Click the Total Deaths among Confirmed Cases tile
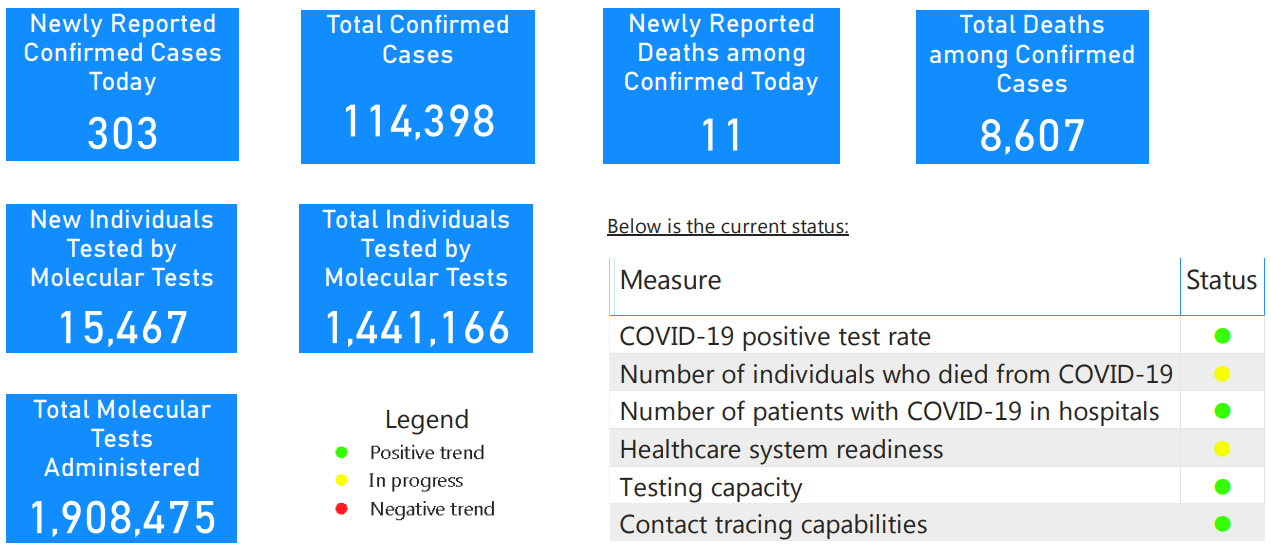Image resolution: width=1271 pixels, height=555 pixels. coord(1032,87)
